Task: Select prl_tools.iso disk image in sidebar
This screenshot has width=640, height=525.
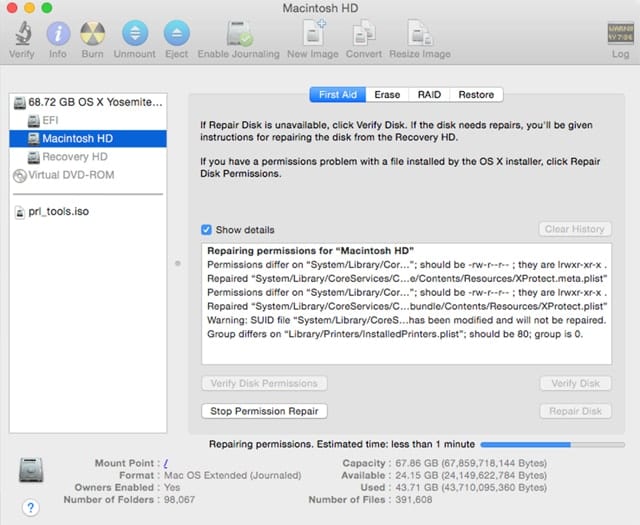Action: pyautogui.click(x=59, y=212)
